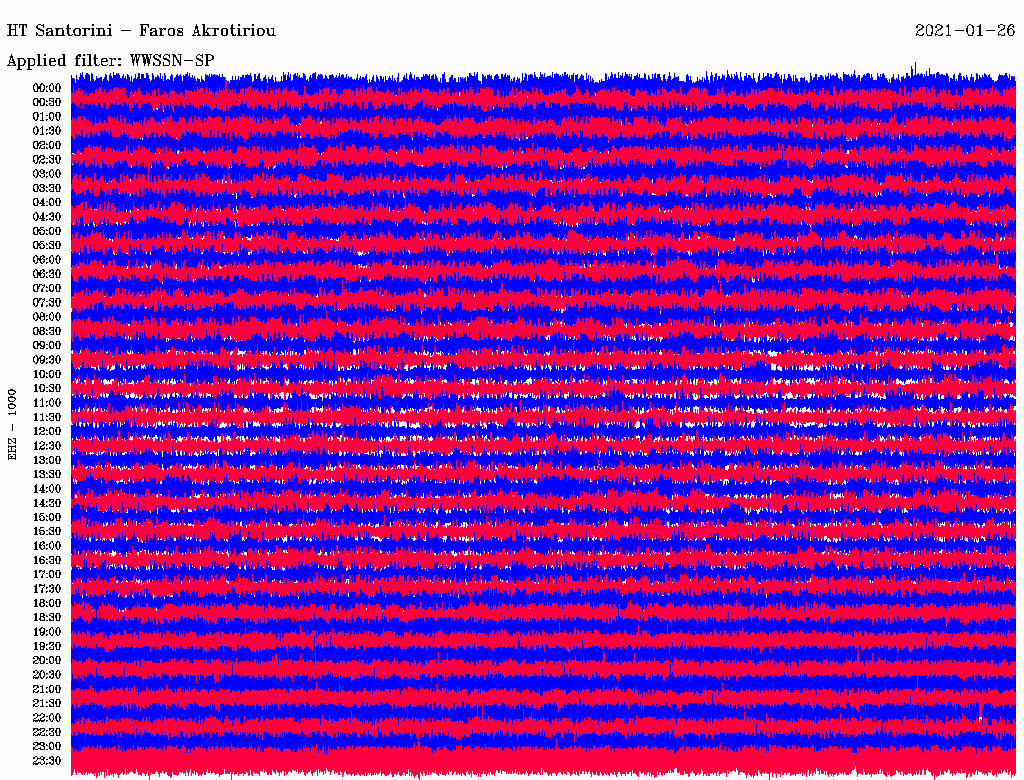1024x780 pixels.
Task: Click the date label 2021-01-26
Action: (x=965, y=31)
